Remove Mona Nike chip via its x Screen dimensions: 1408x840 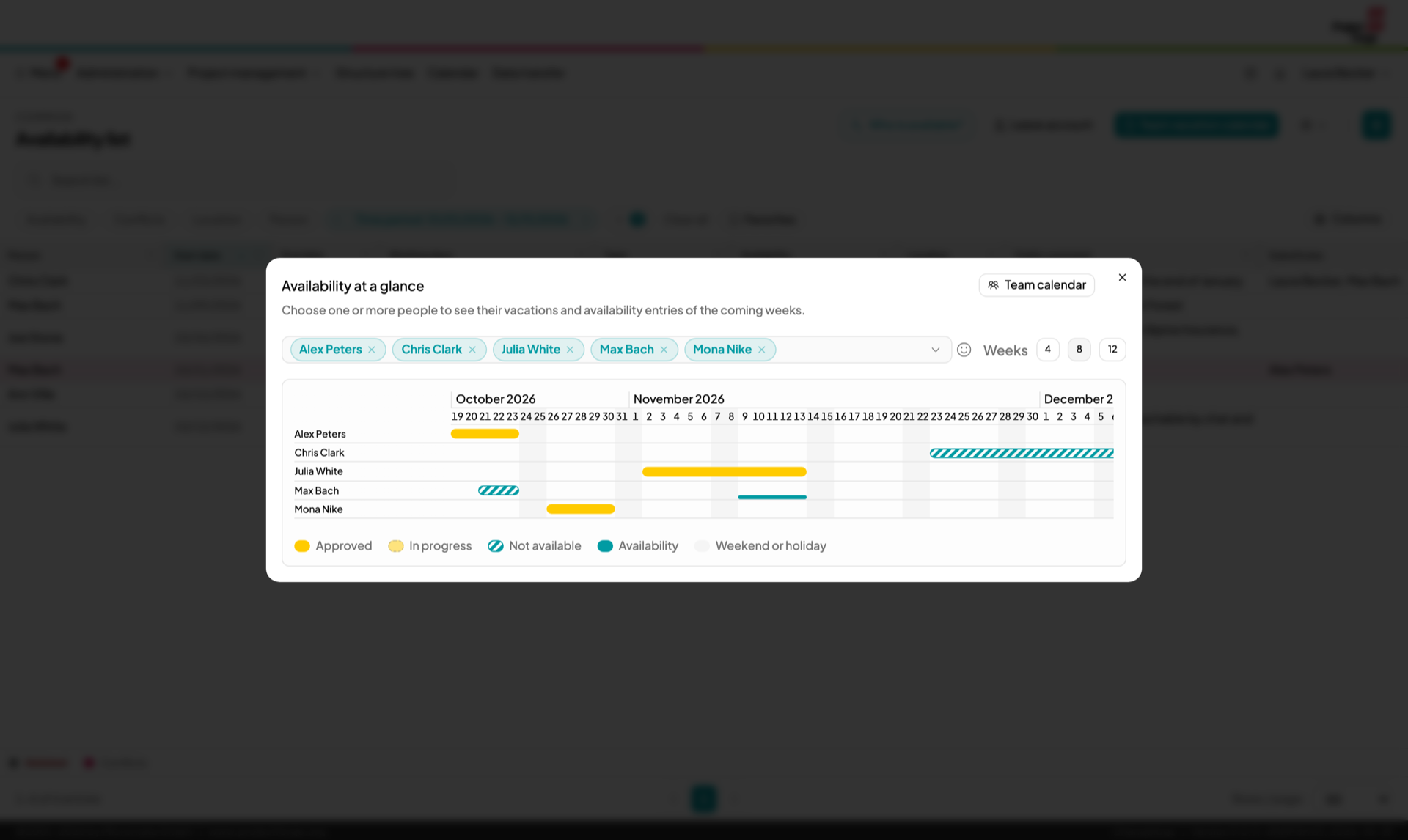coord(762,350)
